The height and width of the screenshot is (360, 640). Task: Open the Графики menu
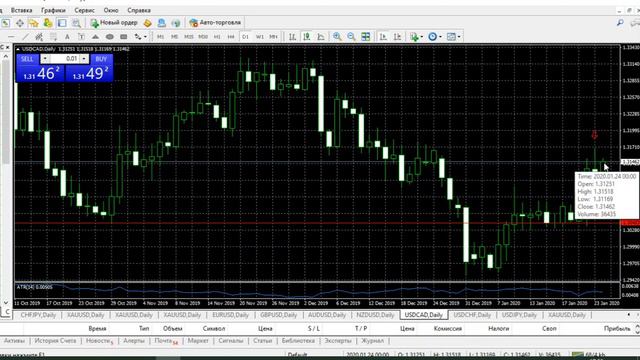53,10
